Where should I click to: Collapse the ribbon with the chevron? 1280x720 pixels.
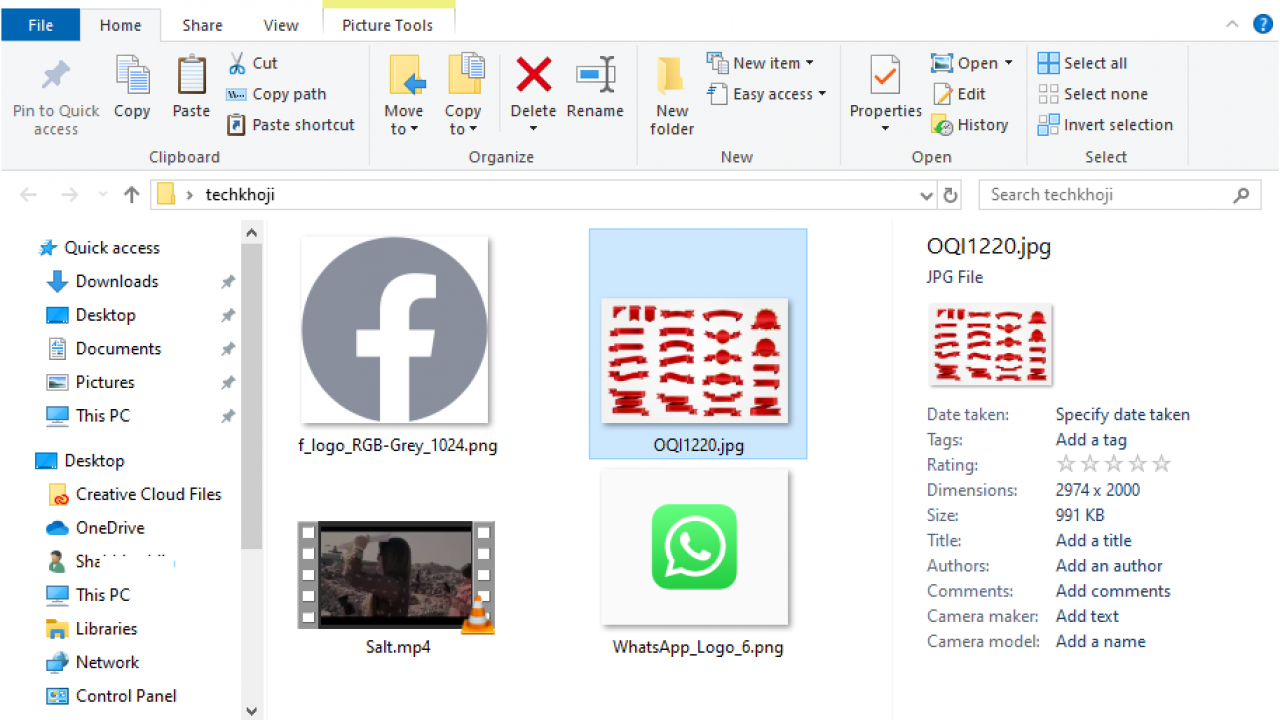pos(1233,24)
